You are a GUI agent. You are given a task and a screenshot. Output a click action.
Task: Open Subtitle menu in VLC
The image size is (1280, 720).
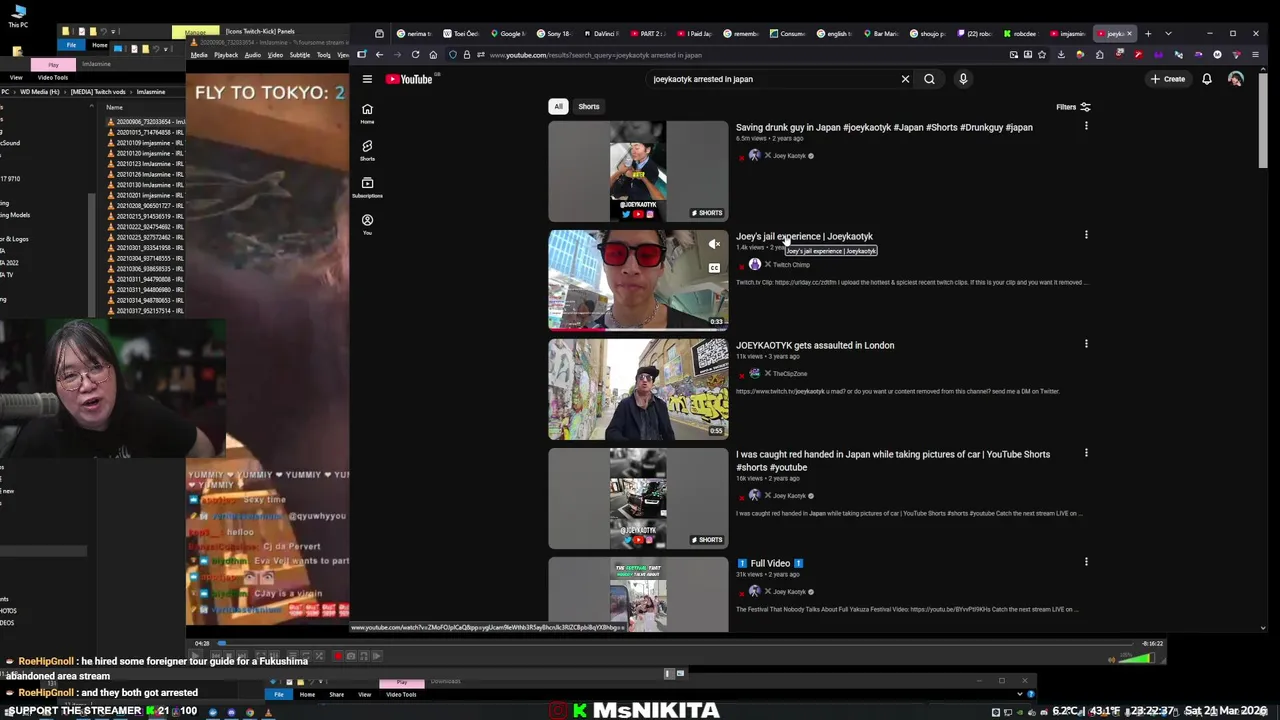point(299,55)
